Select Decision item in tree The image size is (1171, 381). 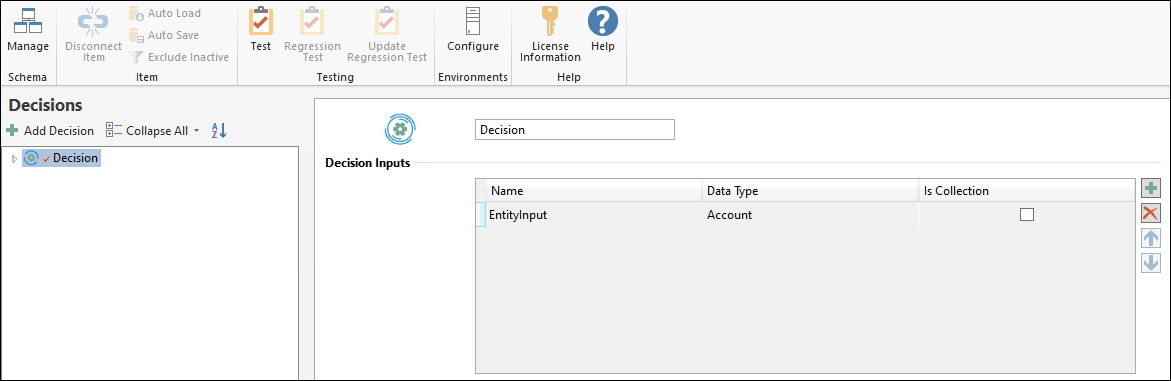61,158
